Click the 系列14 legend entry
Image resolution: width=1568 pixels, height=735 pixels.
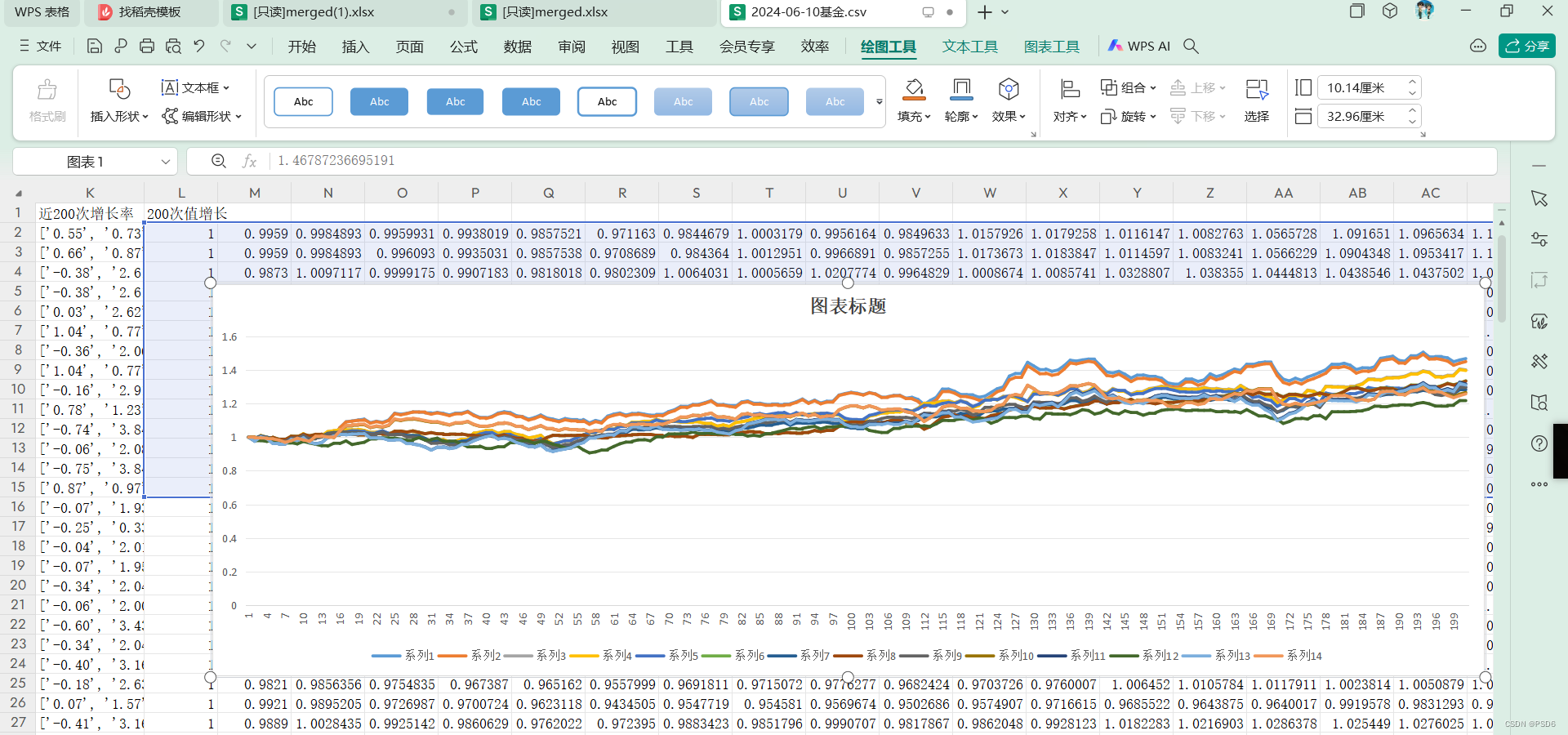pyautogui.click(x=1288, y=655)
